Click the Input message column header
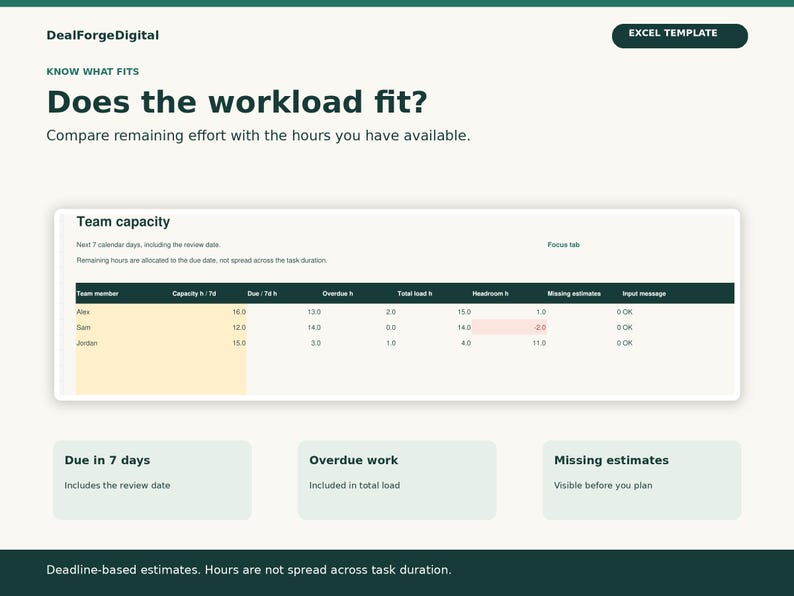794x596 pixels. [644, 294]
